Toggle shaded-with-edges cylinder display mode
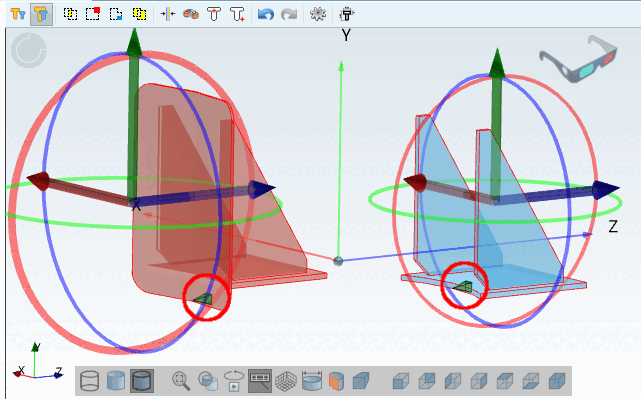The image size is (641, 399). pos(142,381)
